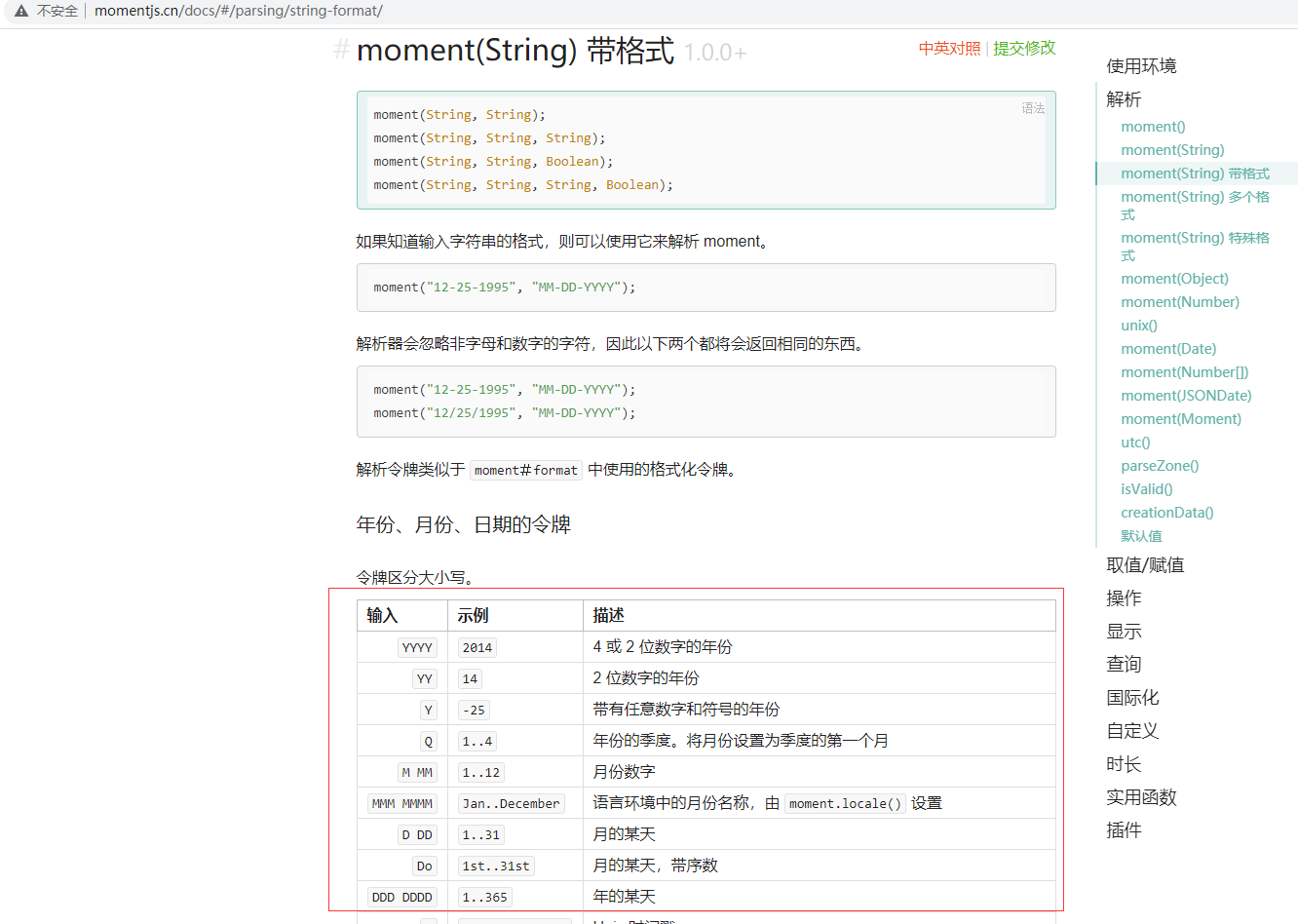Viewport: 1298px width, 924px height.
Task: Click the DDD DDDD token cell
Action: (402, 897)
